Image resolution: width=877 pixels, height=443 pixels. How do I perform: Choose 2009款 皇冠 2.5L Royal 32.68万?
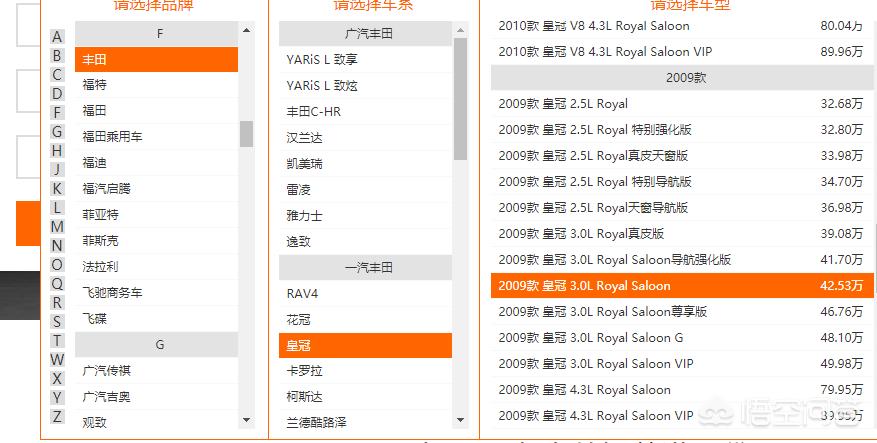point(682,104)
